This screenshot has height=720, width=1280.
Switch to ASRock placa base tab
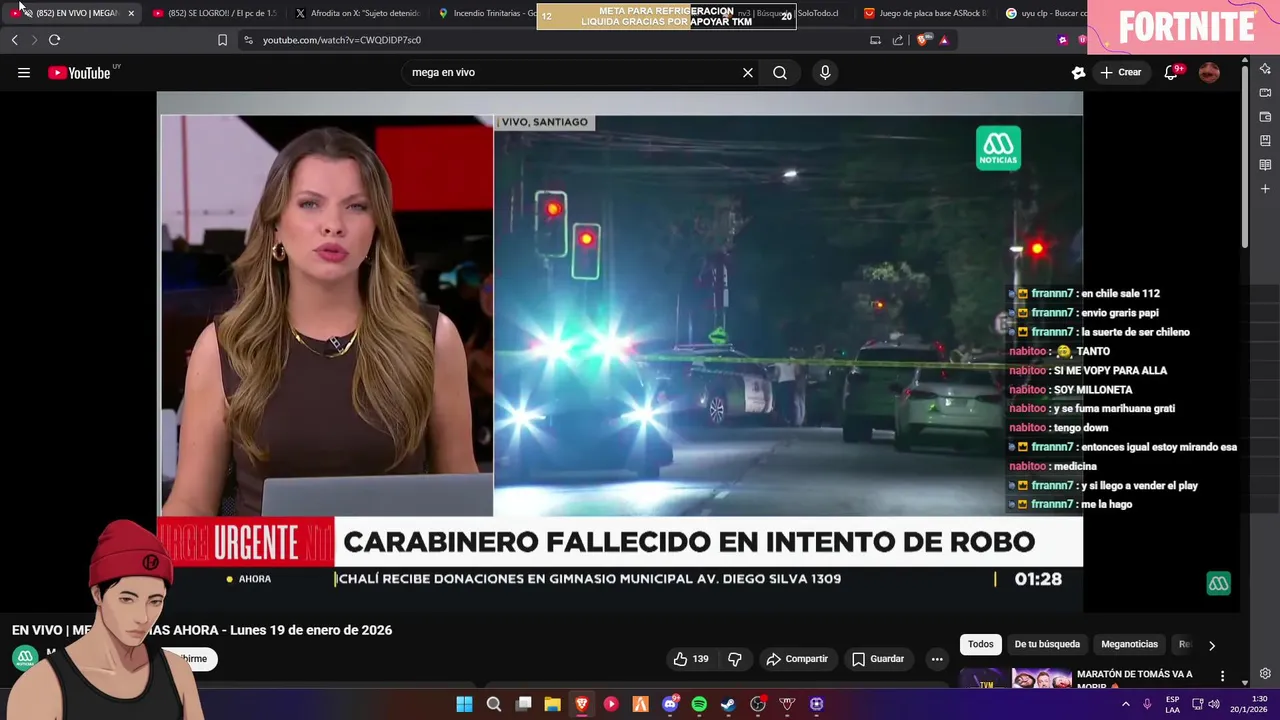(x=926, y=13)
